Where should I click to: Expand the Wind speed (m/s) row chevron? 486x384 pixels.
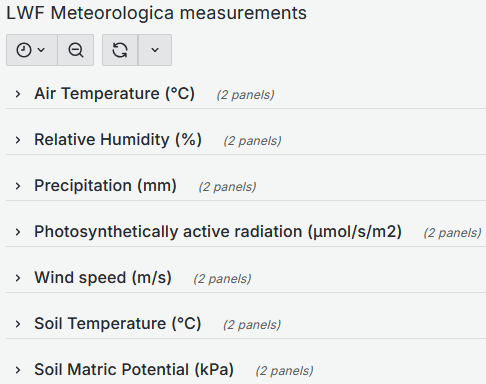coord(18,278)
